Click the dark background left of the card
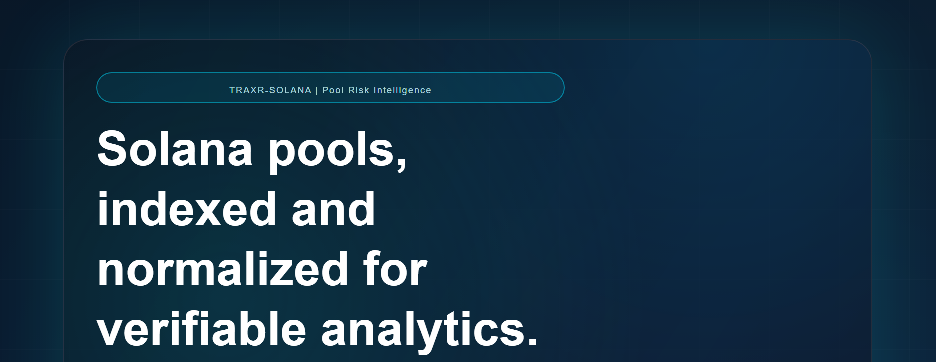 pyautogui.click(x=31, y=197)
